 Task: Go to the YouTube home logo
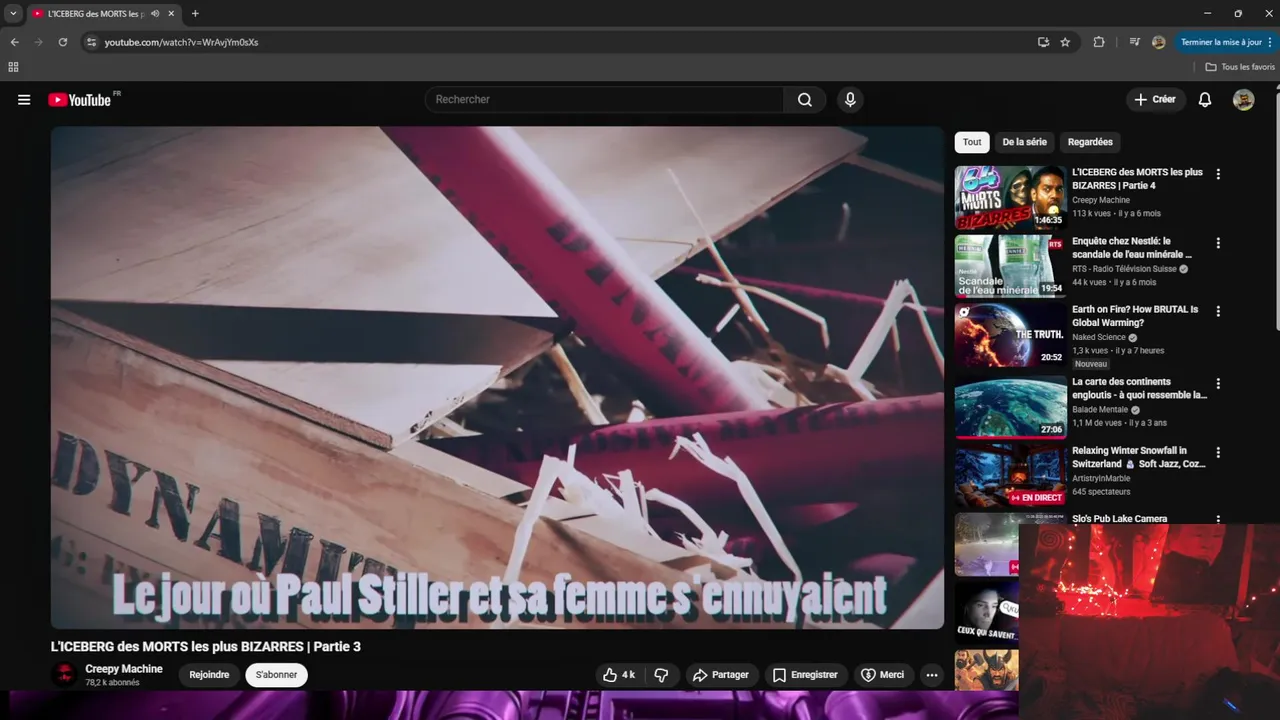point(80,100)
